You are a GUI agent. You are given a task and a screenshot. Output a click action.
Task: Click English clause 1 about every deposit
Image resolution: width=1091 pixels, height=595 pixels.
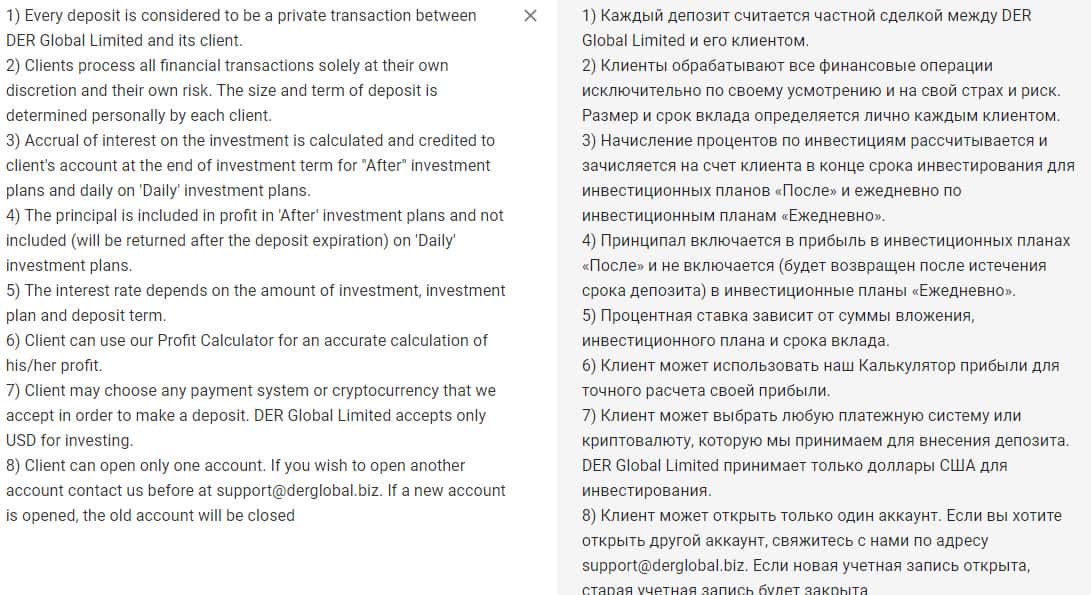(240, 16)
